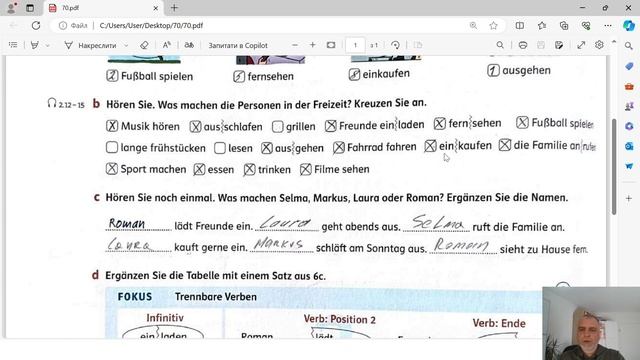
Task: Toggle the Musik hören checkbox
Action: (x=112, y=126)
